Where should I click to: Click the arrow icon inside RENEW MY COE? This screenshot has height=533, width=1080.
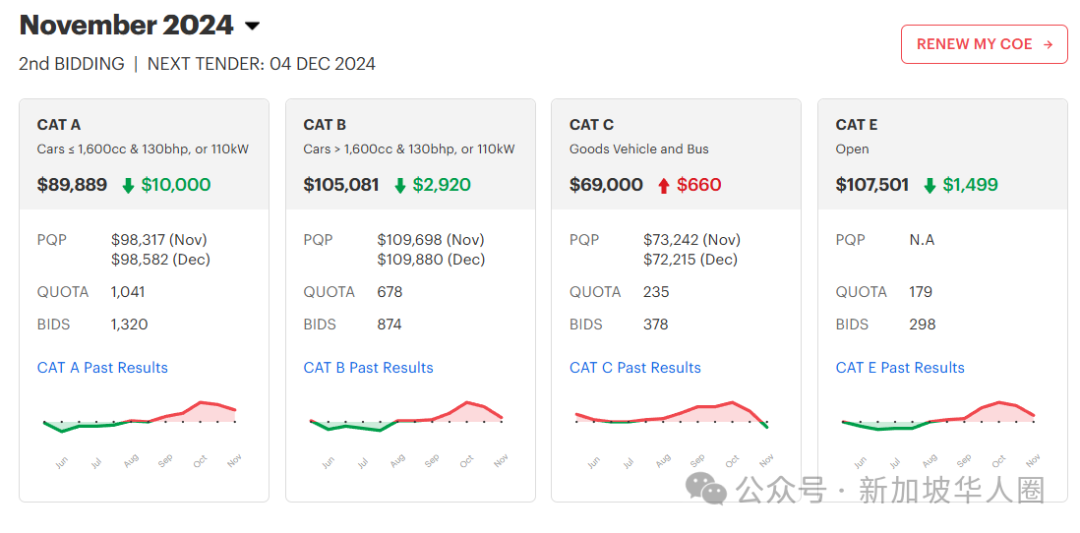(1048, 44)
